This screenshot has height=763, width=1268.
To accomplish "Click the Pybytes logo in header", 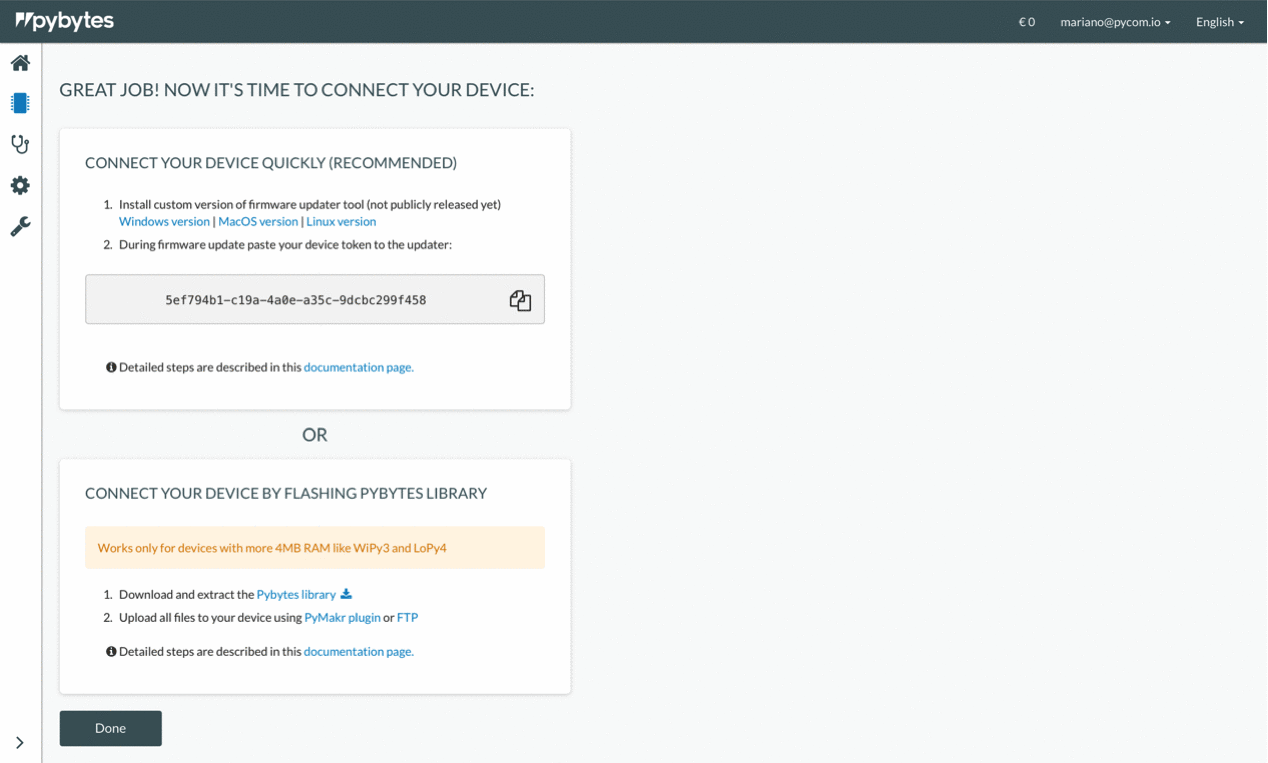I will click(x=65, y=21).
